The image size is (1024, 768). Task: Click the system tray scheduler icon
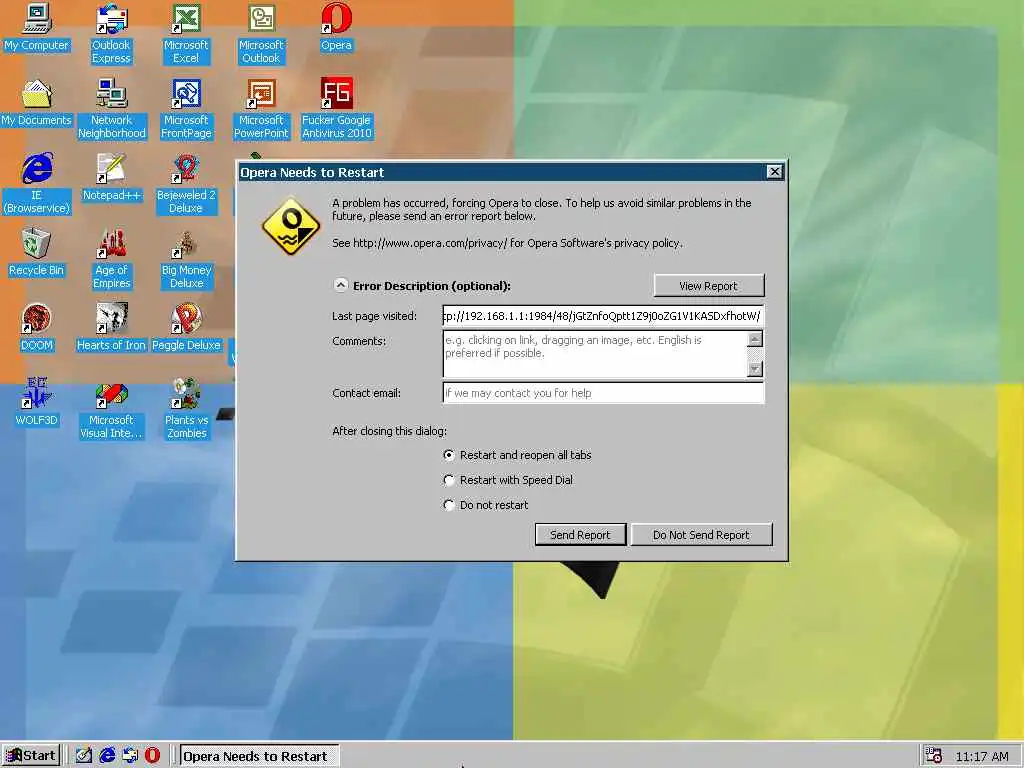coord(933,756)
